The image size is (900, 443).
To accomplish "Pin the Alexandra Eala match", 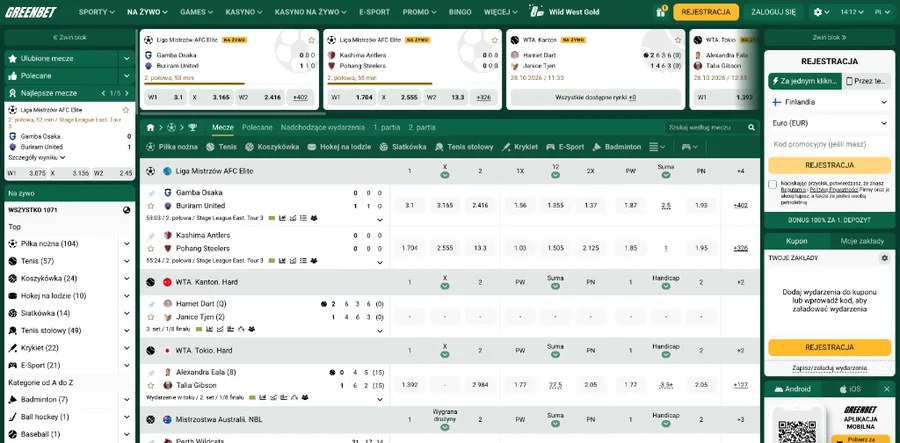I will (x=151, y=372).
